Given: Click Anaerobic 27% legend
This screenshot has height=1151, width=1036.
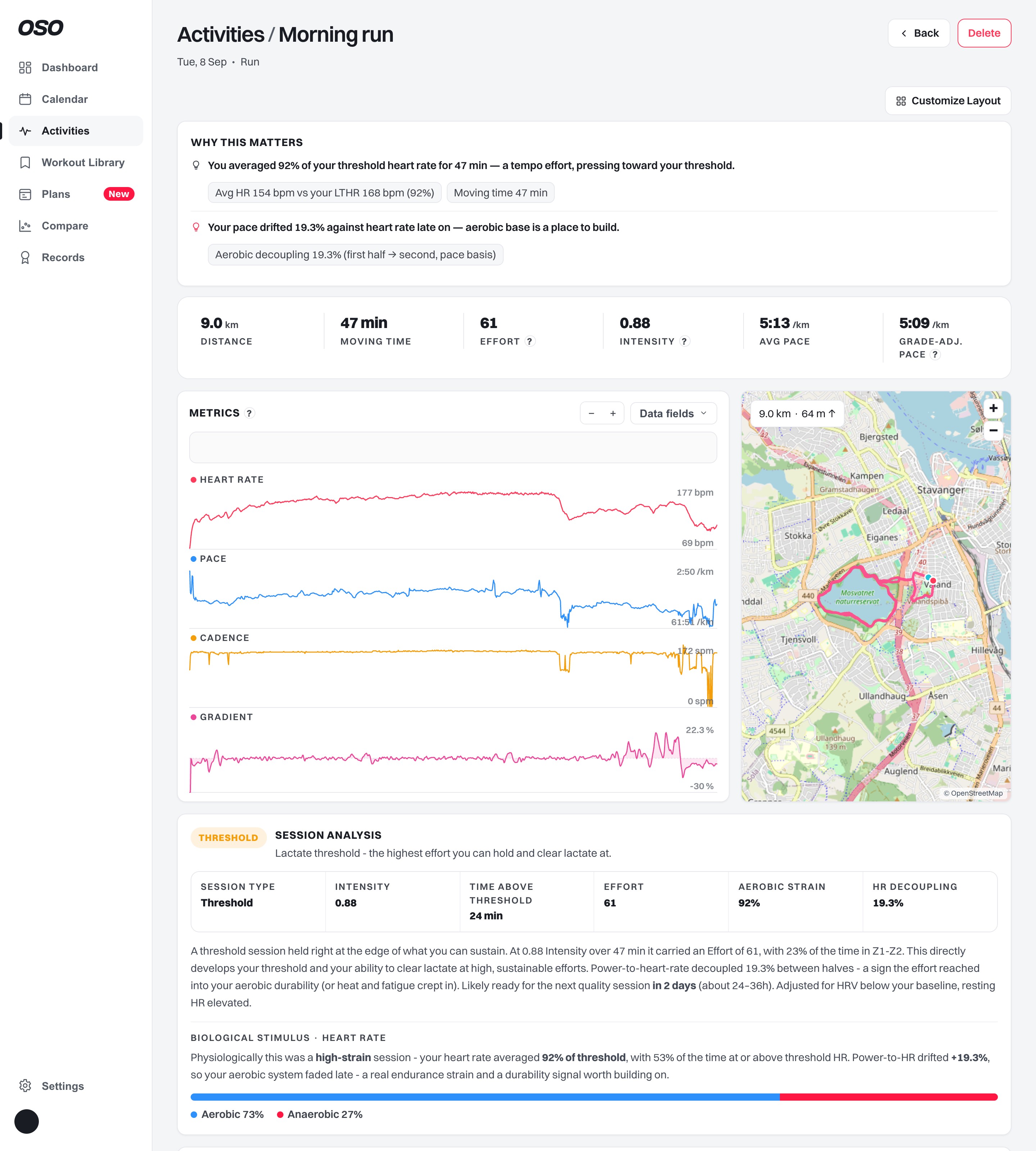Looking at the screenshot, I should click(319, 1114).
